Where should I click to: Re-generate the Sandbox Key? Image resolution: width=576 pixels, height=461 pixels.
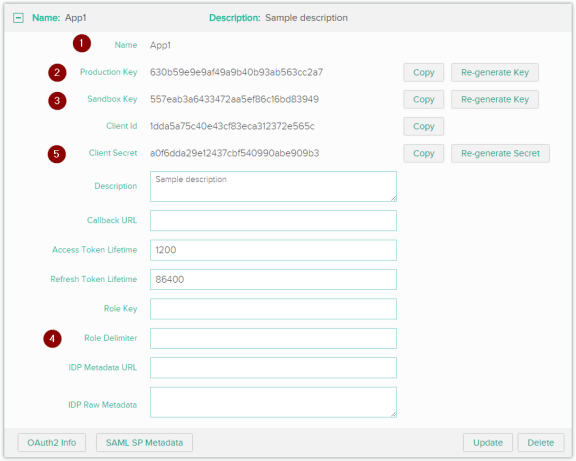click(495, 99)
